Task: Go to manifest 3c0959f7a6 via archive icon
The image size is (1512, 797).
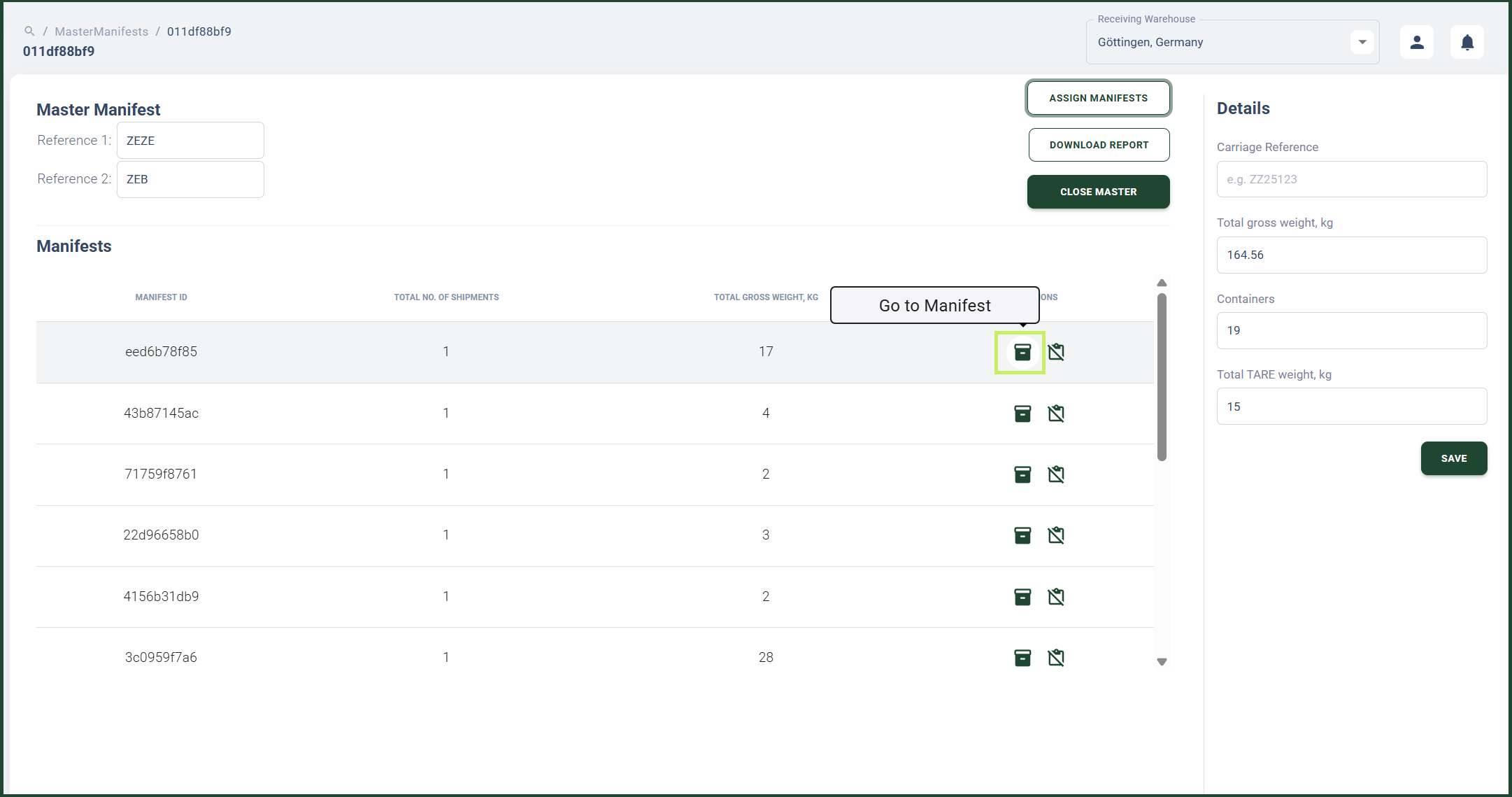Action: pos(1022,658)
